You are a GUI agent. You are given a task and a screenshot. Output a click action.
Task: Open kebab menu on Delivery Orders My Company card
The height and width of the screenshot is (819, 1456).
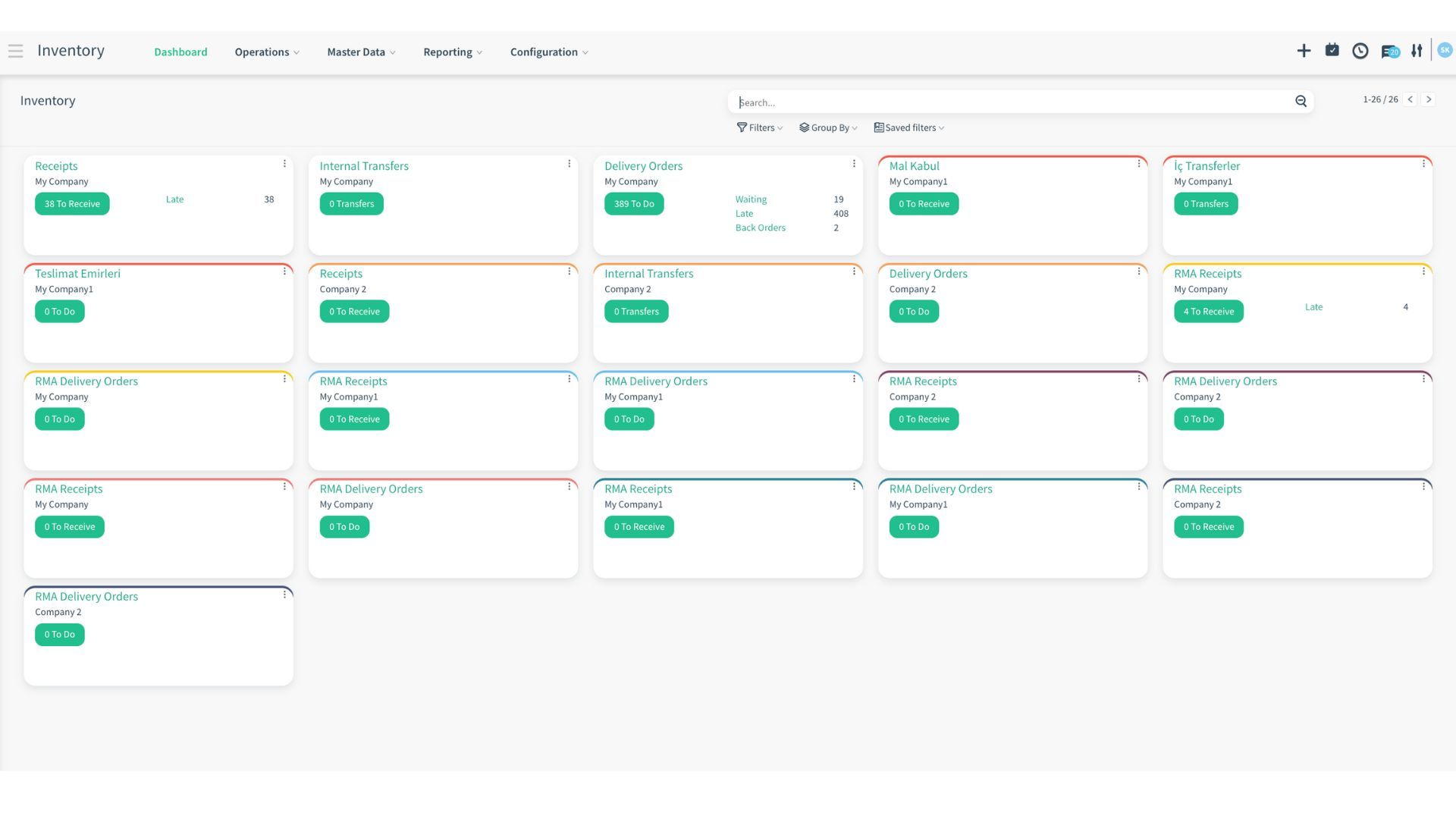click(x=854, y=164)
